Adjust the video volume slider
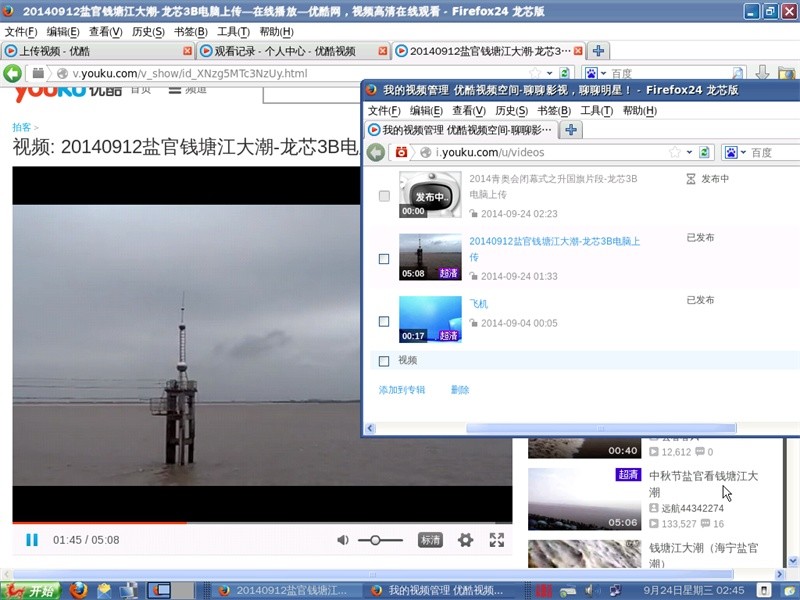Screen dimensions: 800x600 click(x=380, y=540)
